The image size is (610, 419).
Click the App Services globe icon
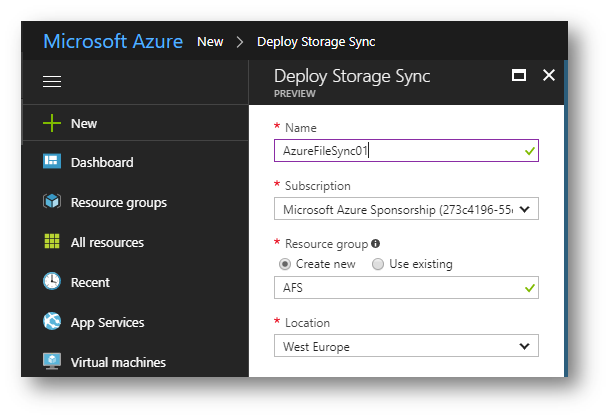(52, 321)
